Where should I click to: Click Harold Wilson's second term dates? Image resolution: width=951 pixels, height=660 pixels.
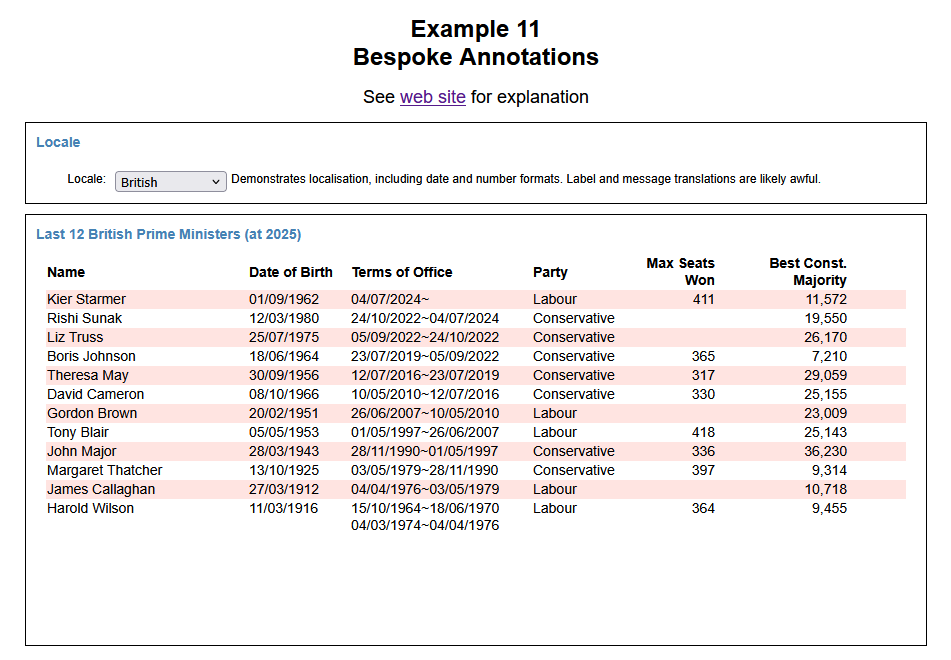click(x=425, y=526)
